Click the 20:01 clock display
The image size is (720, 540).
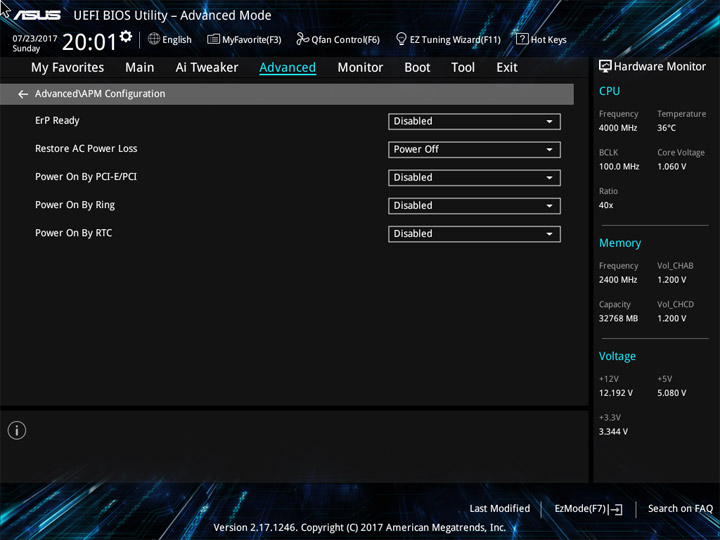(90, 42)
